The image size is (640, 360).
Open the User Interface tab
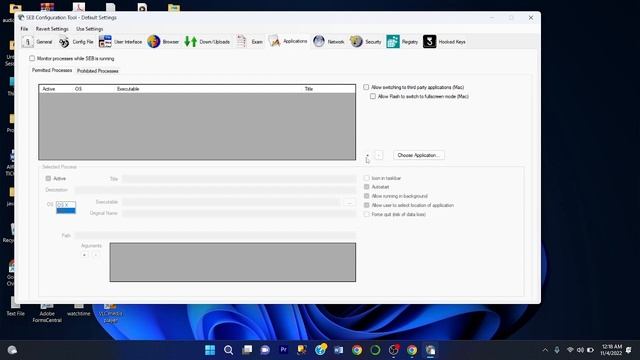[x=120, y=42]
